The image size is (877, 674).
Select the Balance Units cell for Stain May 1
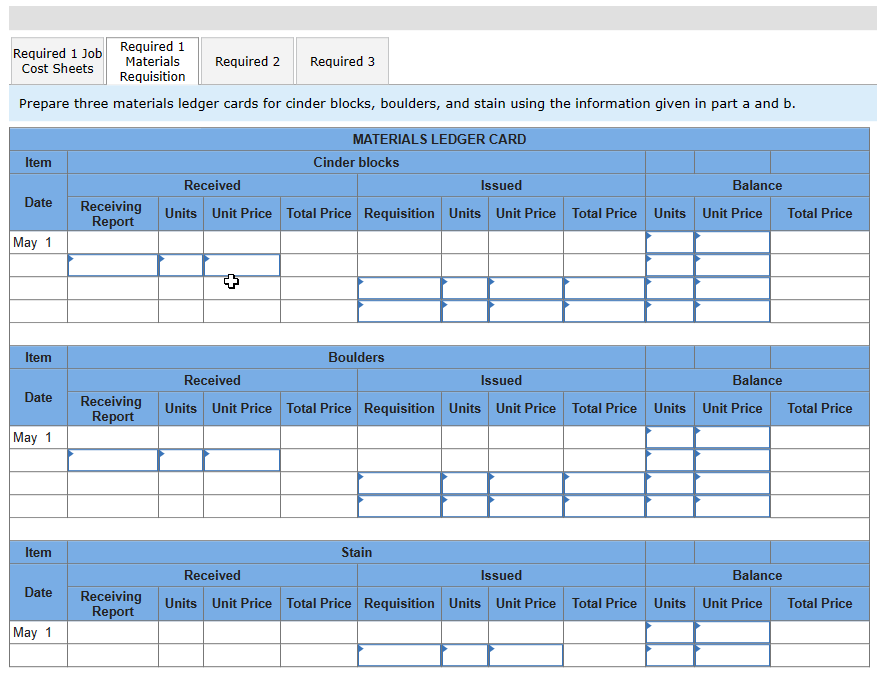669,632
